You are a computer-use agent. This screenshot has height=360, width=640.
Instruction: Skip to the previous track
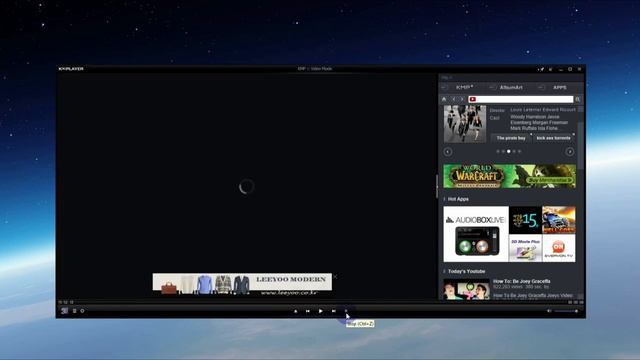[x=308, y=311]
